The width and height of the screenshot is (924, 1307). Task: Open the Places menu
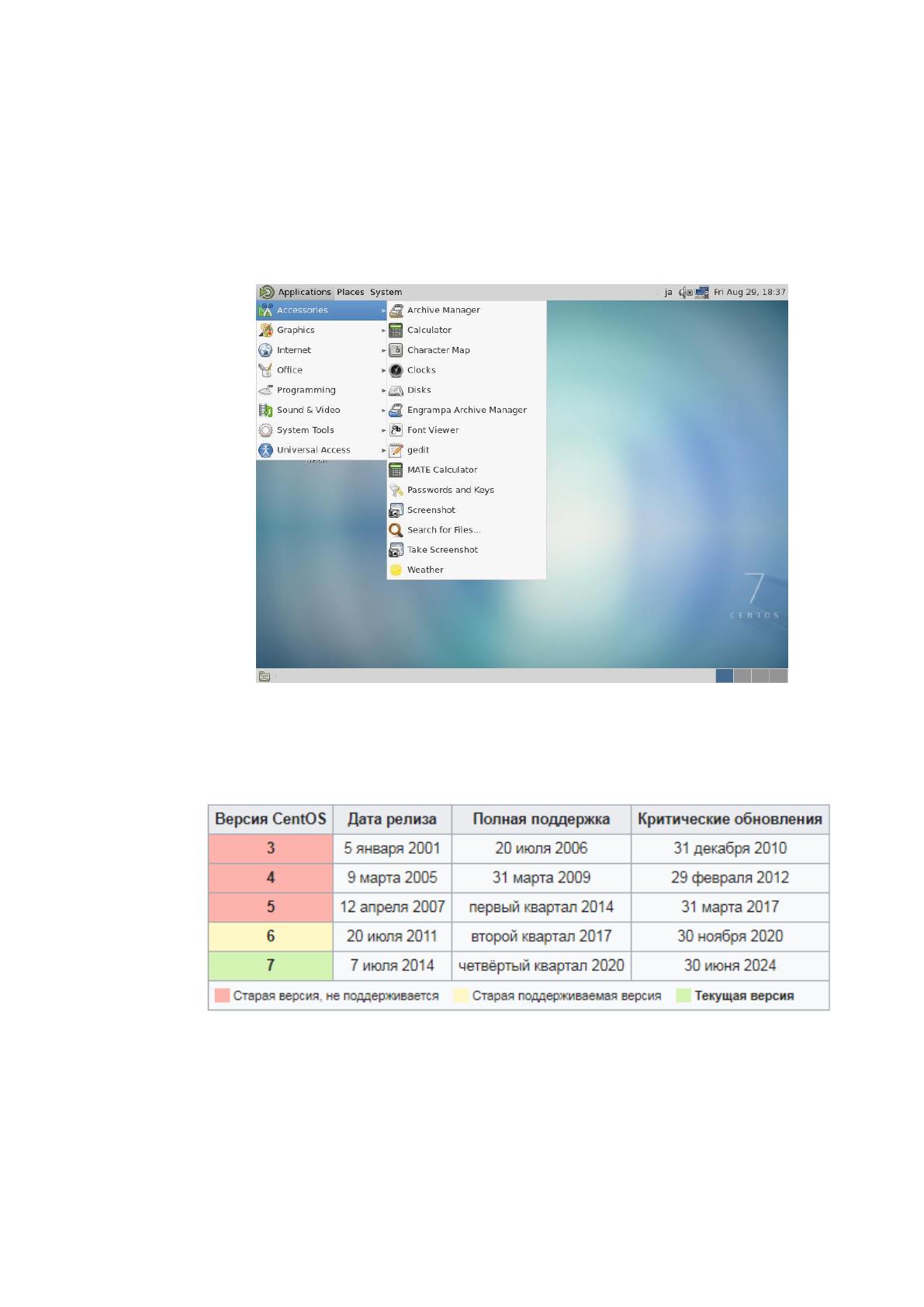pyautogui.click(x=350, y=293)
